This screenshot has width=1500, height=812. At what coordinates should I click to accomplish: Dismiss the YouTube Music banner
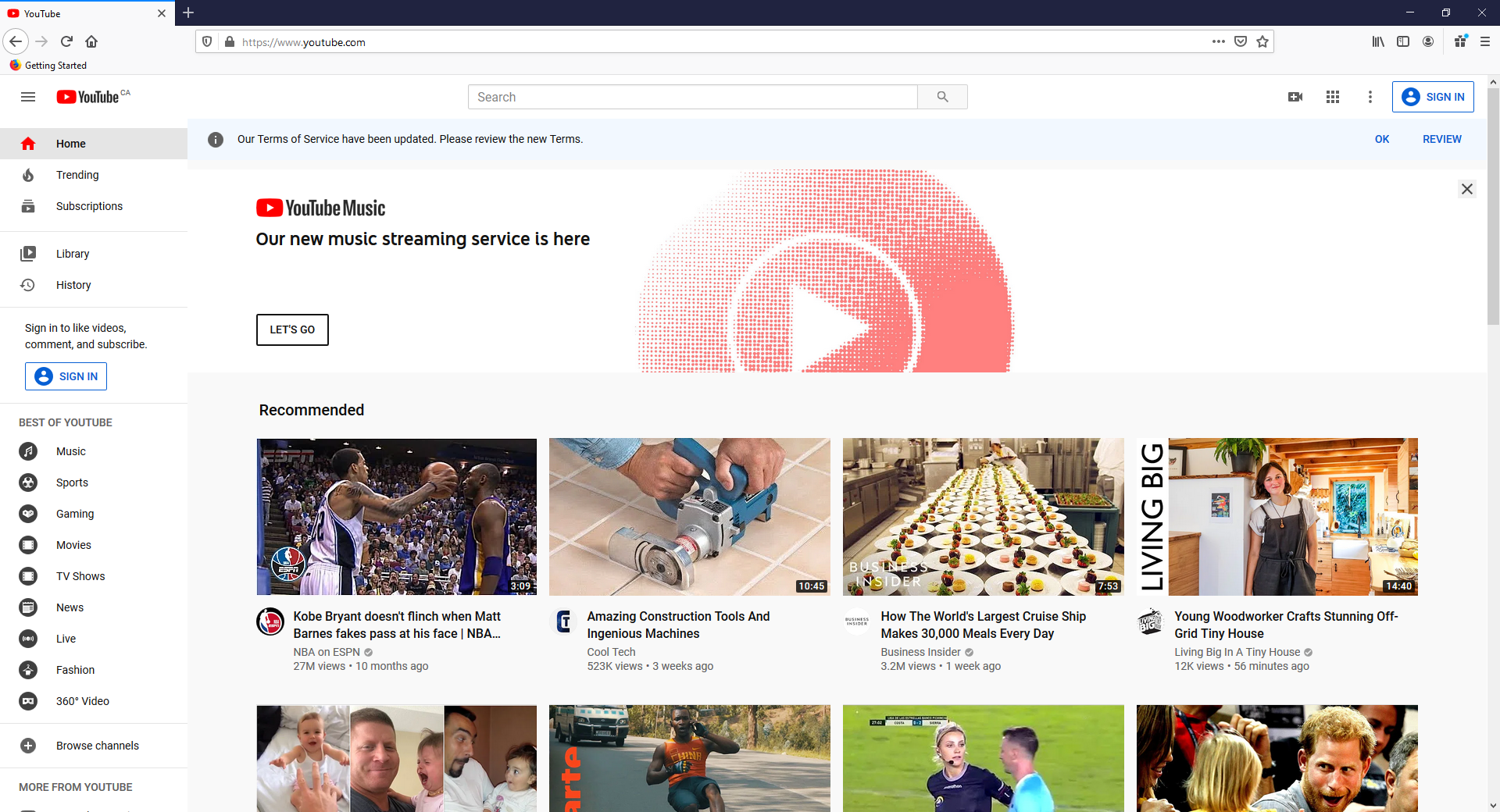(1466, 189)
